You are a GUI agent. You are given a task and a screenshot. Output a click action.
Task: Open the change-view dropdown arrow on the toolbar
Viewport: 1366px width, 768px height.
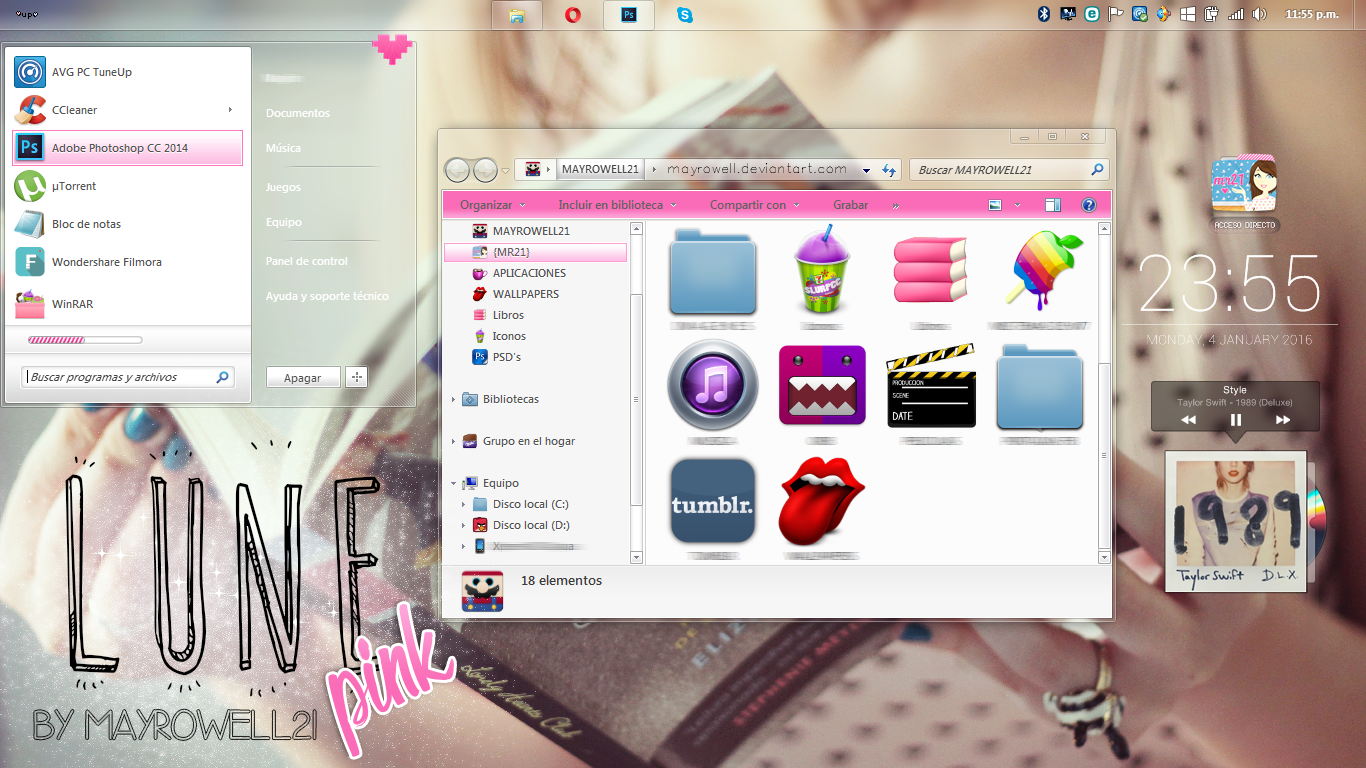tap(1017, 205)
